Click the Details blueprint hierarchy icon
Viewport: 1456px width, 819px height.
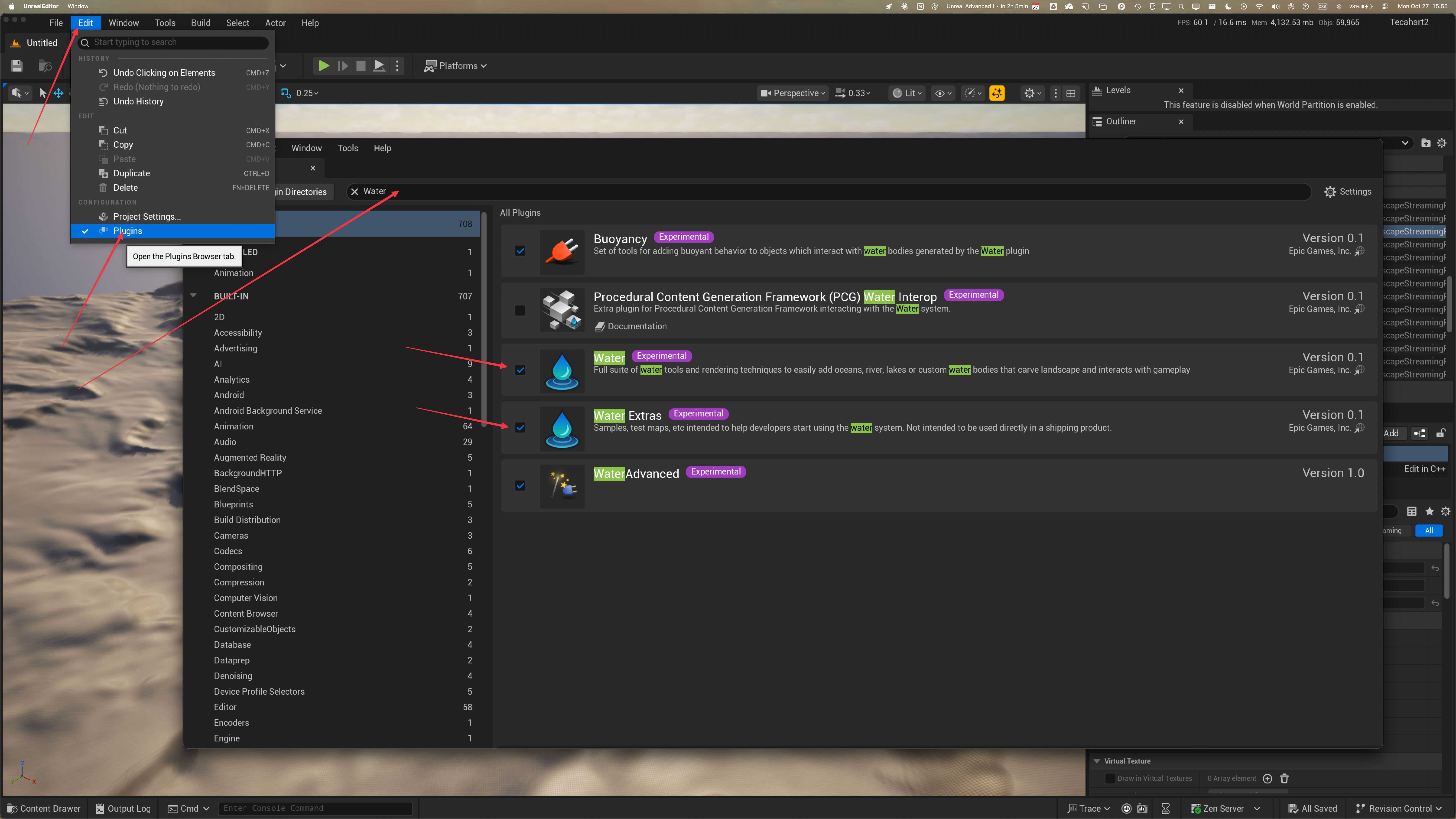(x=1419, y=434)
